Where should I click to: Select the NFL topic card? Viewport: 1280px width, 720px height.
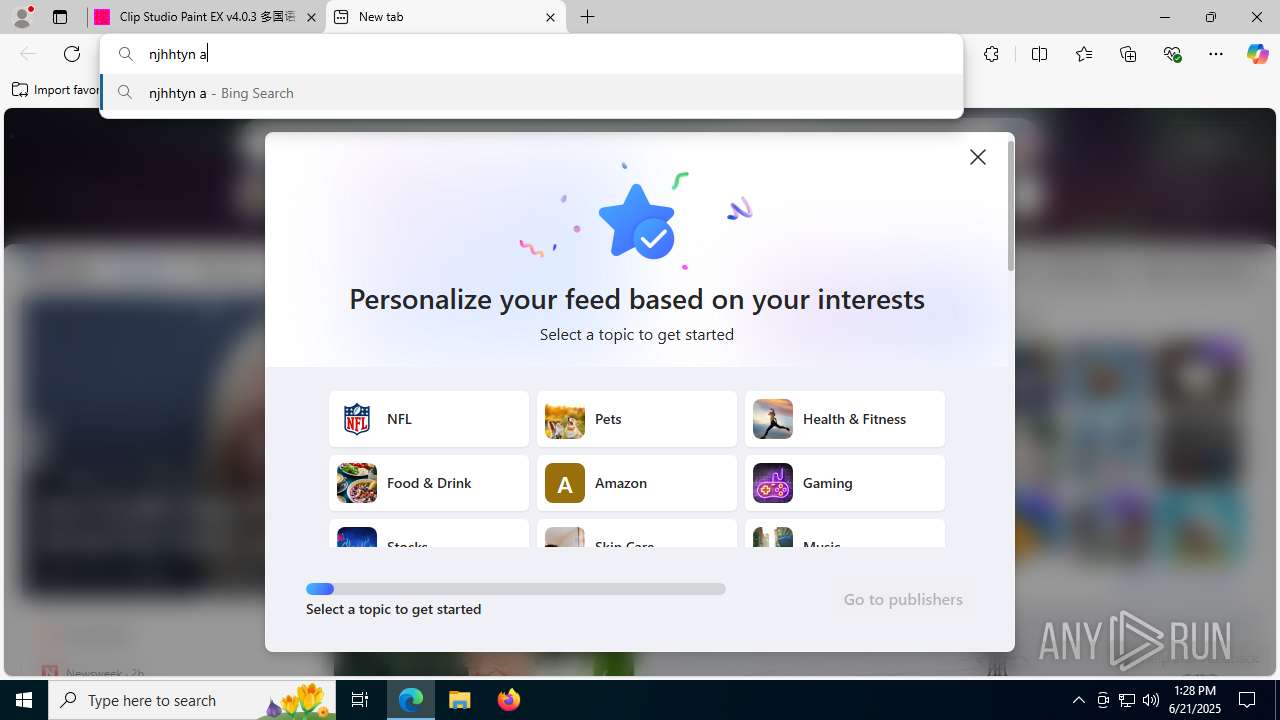pos(429,419)
